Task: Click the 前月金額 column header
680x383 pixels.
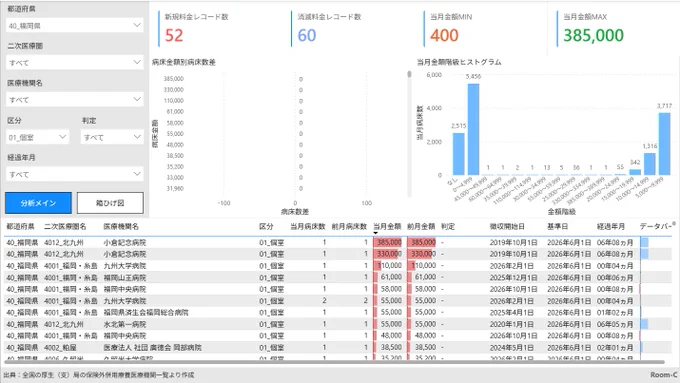Action: coord(421,226)
